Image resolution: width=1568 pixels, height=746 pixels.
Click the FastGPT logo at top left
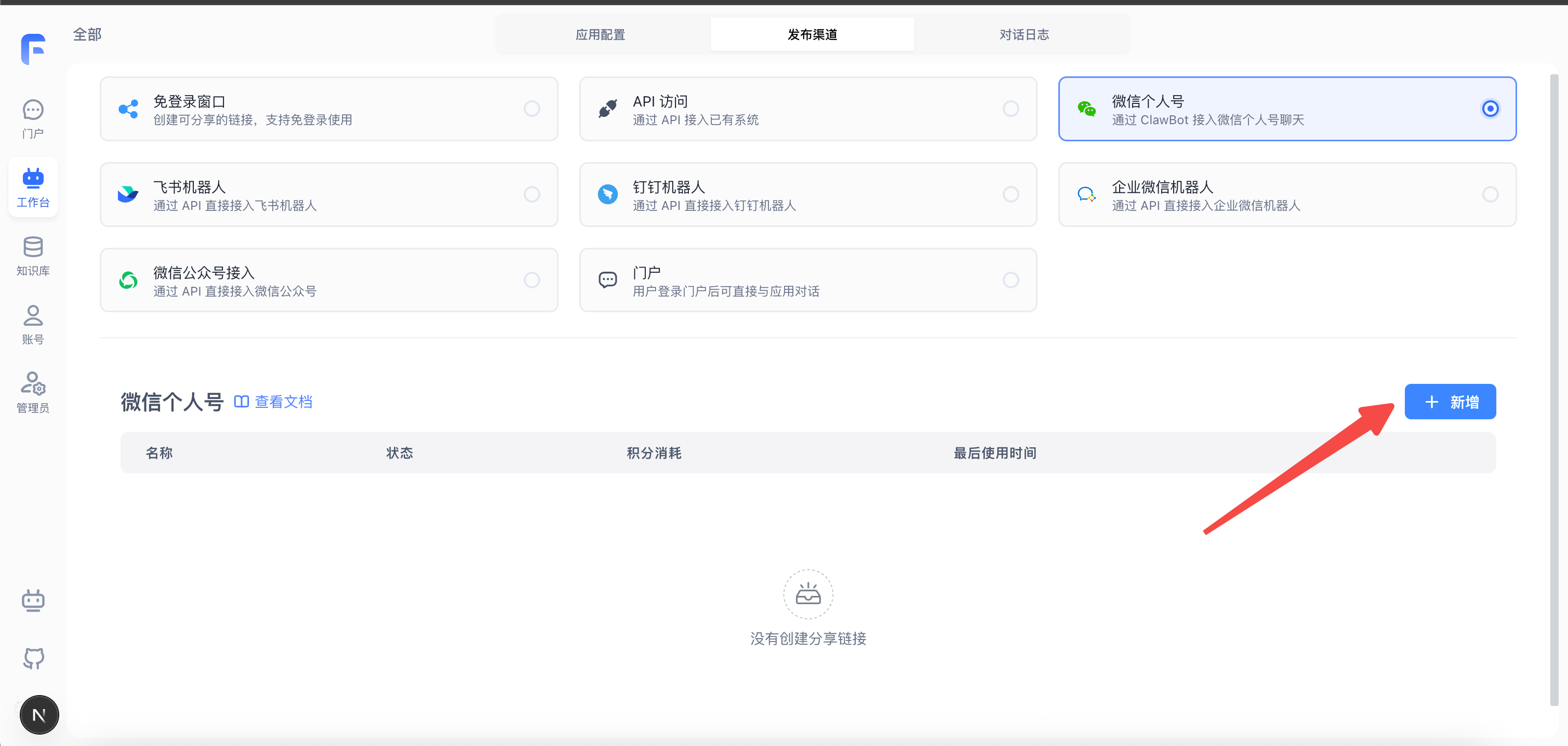[x=33, y=49]
